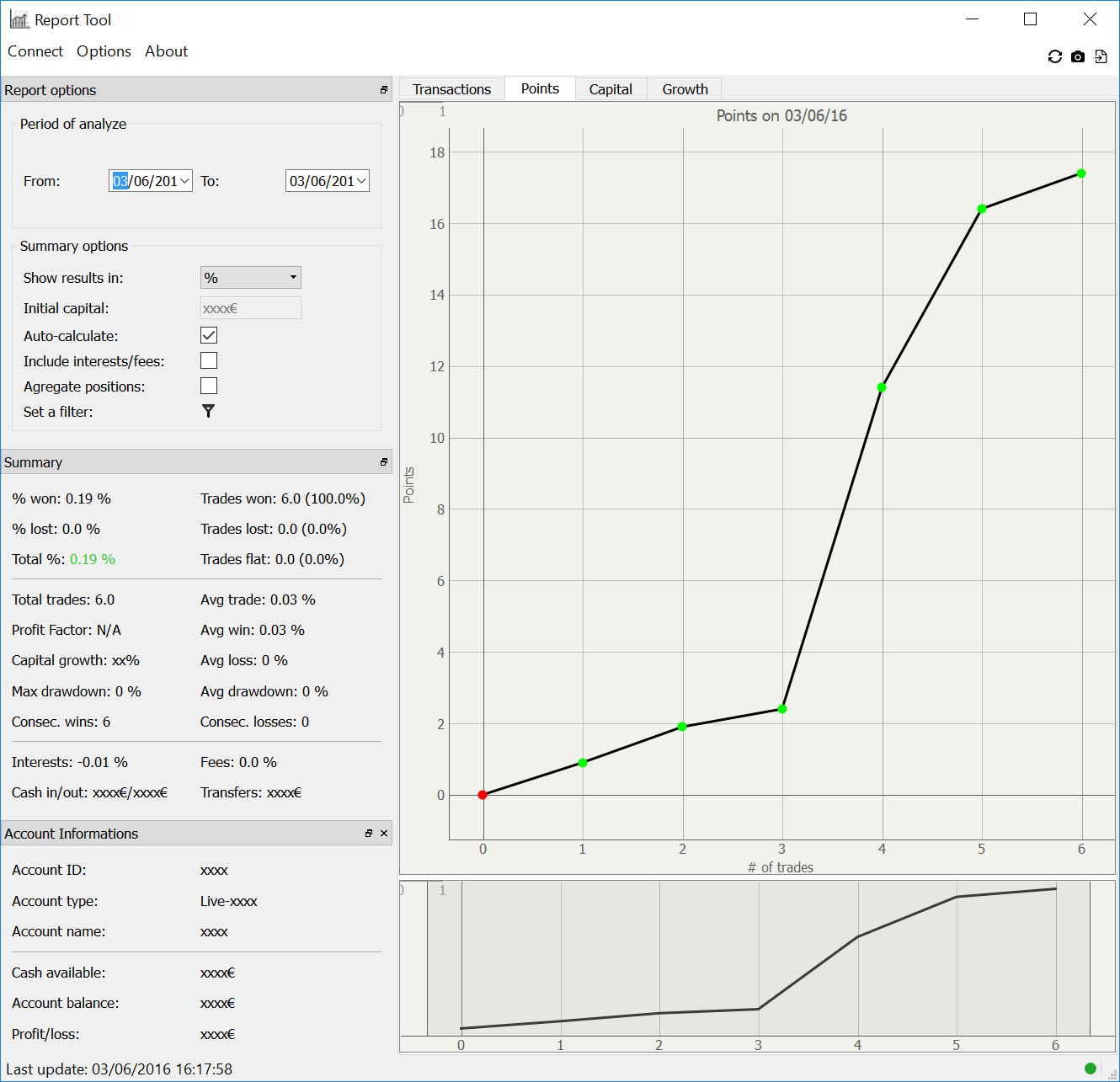
Task: Click the 'Live-xxxx' account type value
Action: point(229,901)
